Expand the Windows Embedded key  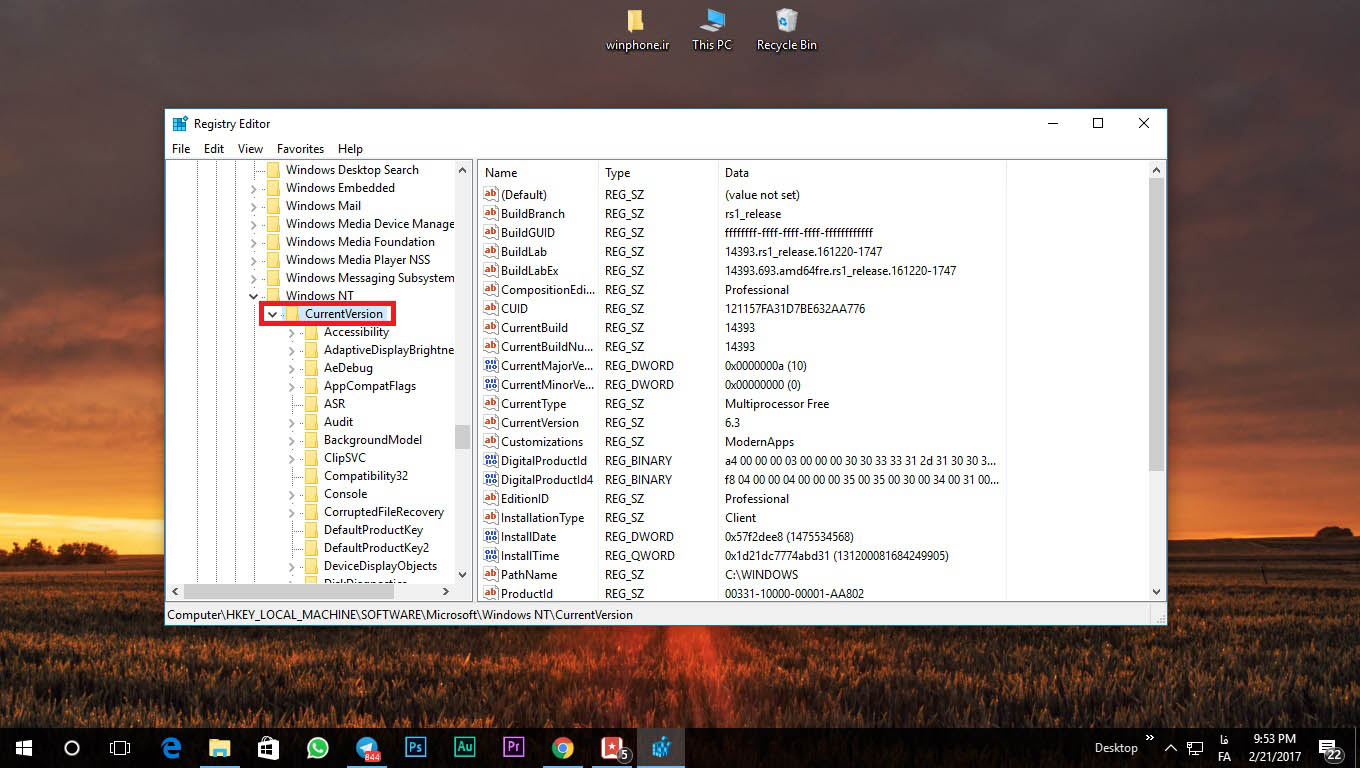253,188
